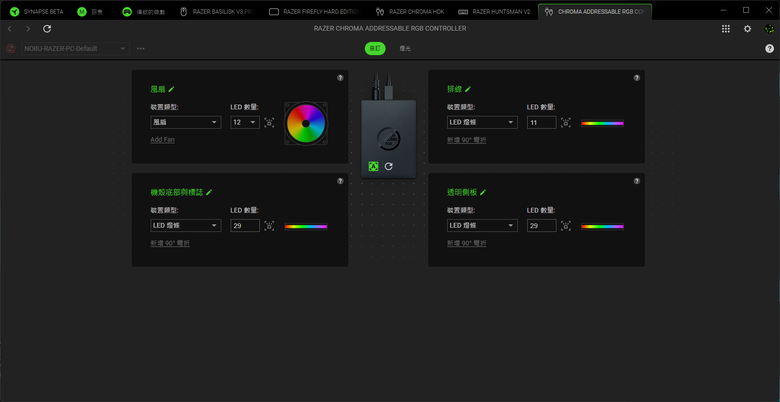Open help icon on 透明側板 card

click(x=637, y=181)
